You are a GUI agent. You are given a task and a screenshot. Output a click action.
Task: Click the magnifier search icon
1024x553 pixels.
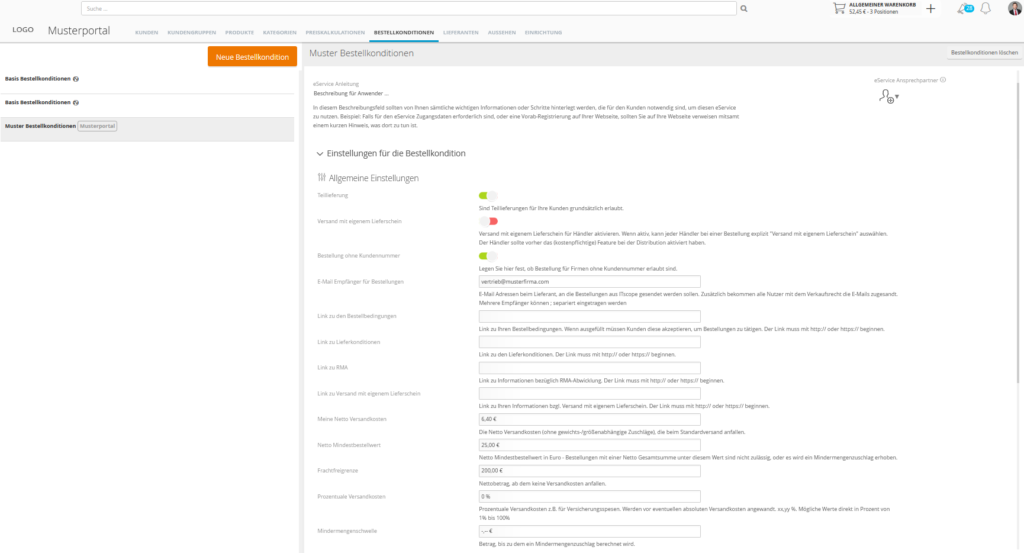(x=743, y=8)
